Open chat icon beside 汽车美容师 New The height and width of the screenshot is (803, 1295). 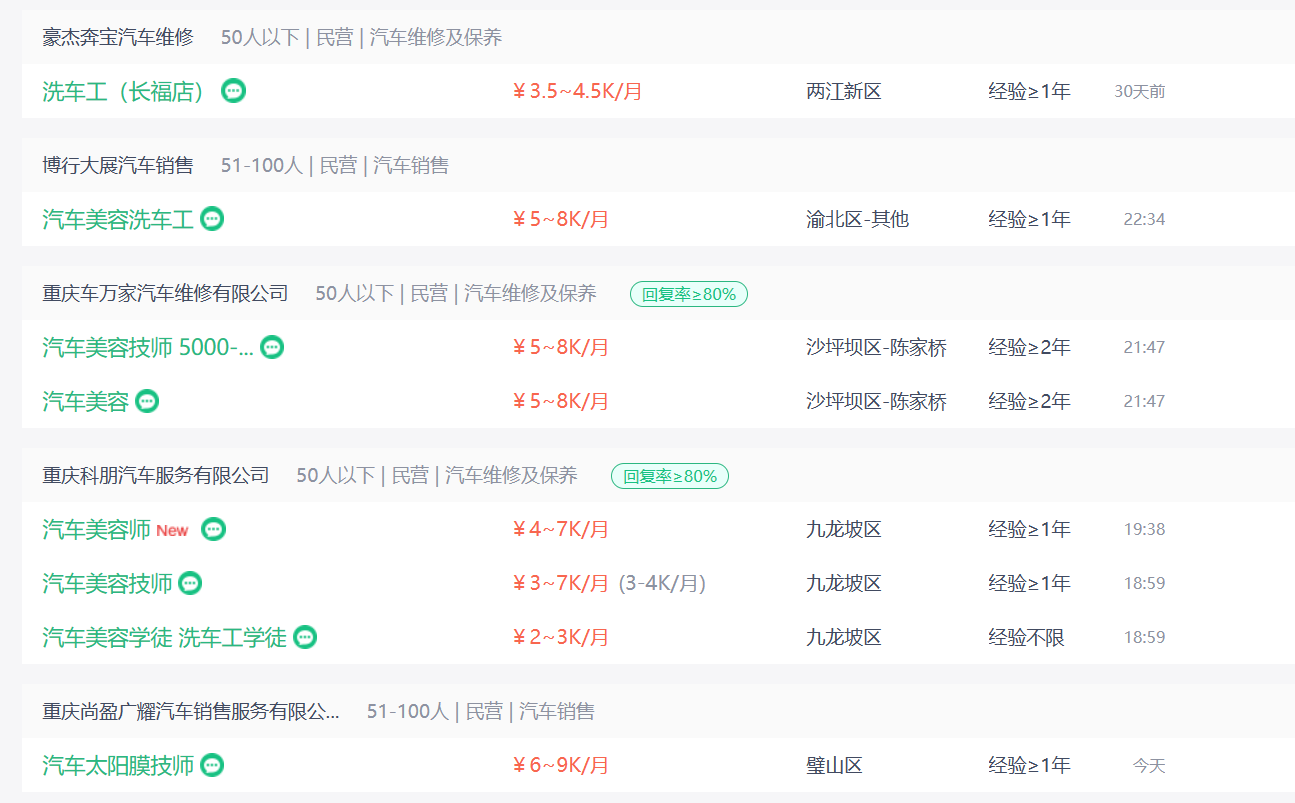pyautogui.click(x=214, y=529)
